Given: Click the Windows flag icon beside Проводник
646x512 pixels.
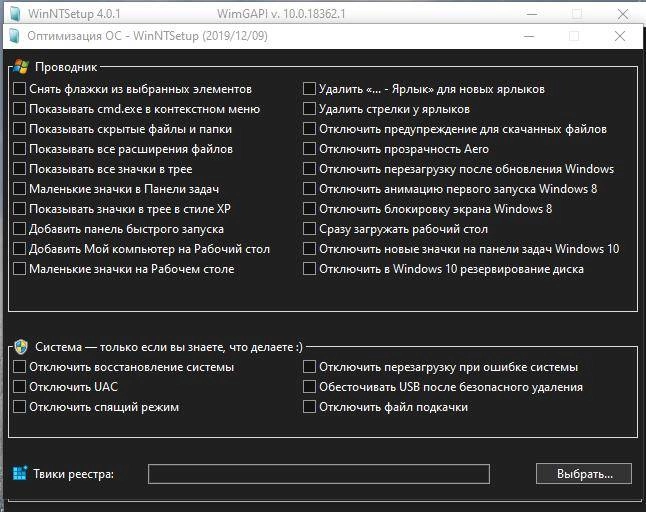Looking at the screenshot, I should pyautogui.click(x=21, y=67).
